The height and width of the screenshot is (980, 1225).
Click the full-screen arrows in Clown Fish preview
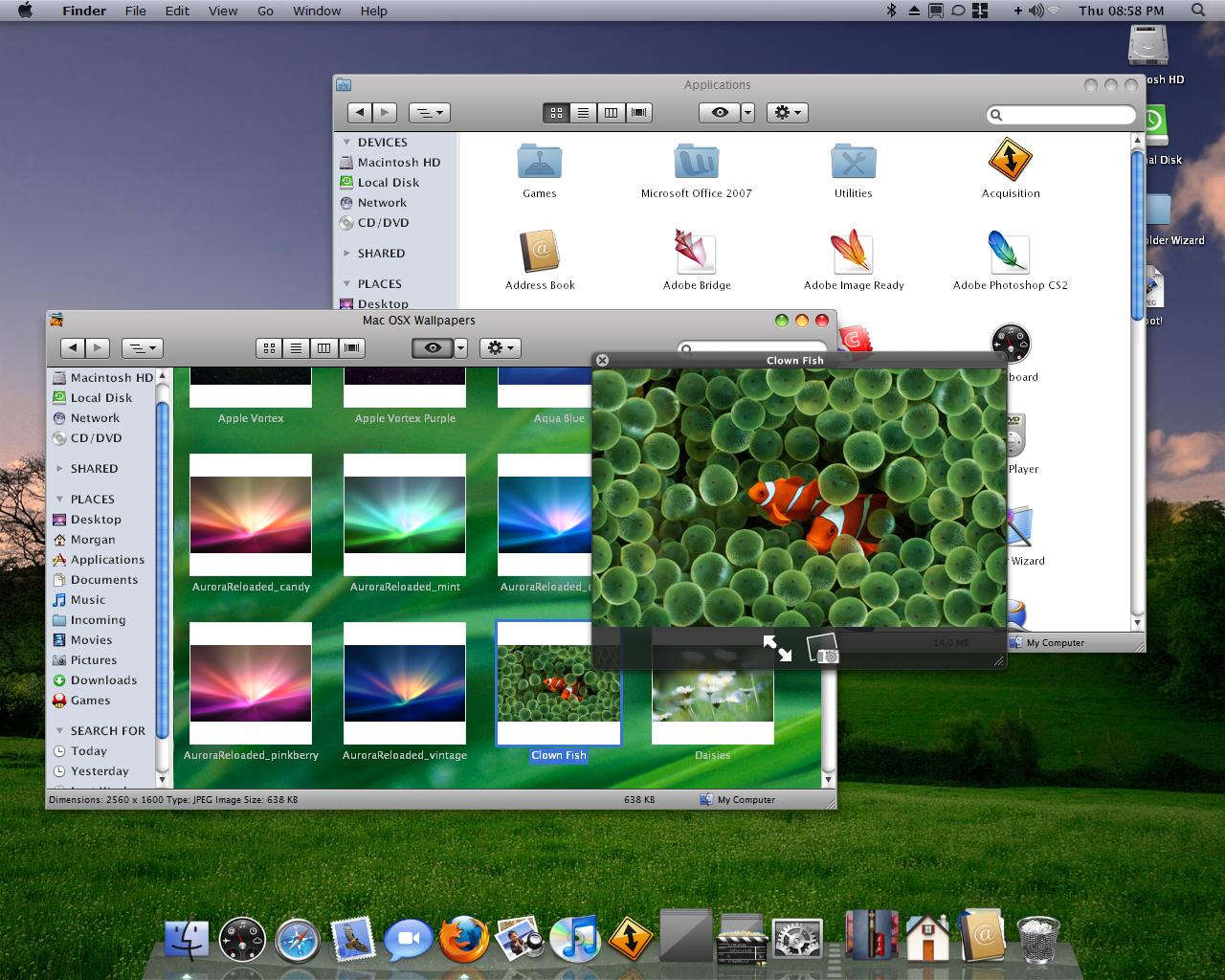777,649
